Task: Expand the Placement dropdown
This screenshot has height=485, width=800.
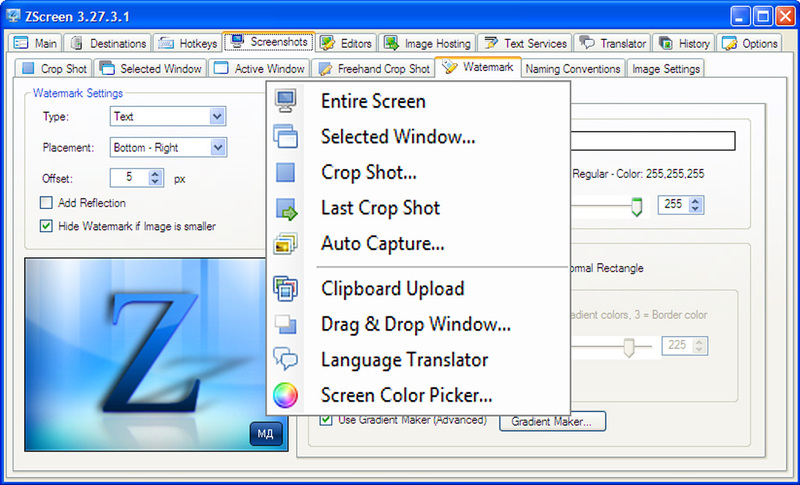Action: click(x=218, y=147)
